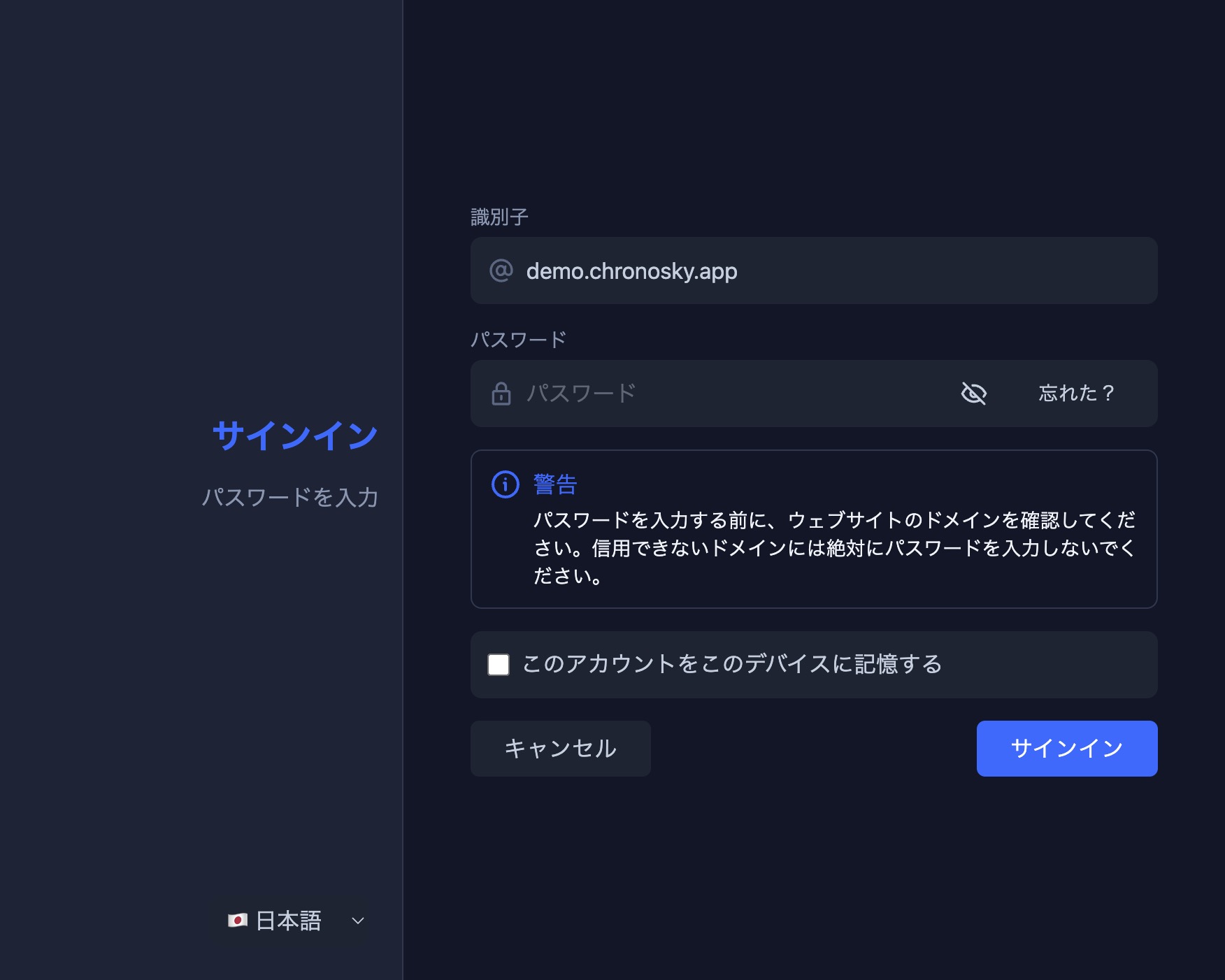Viewport: 1225px width, 980px height.
Task: Click the @ icon in identifier field
Action: point(501,271)
